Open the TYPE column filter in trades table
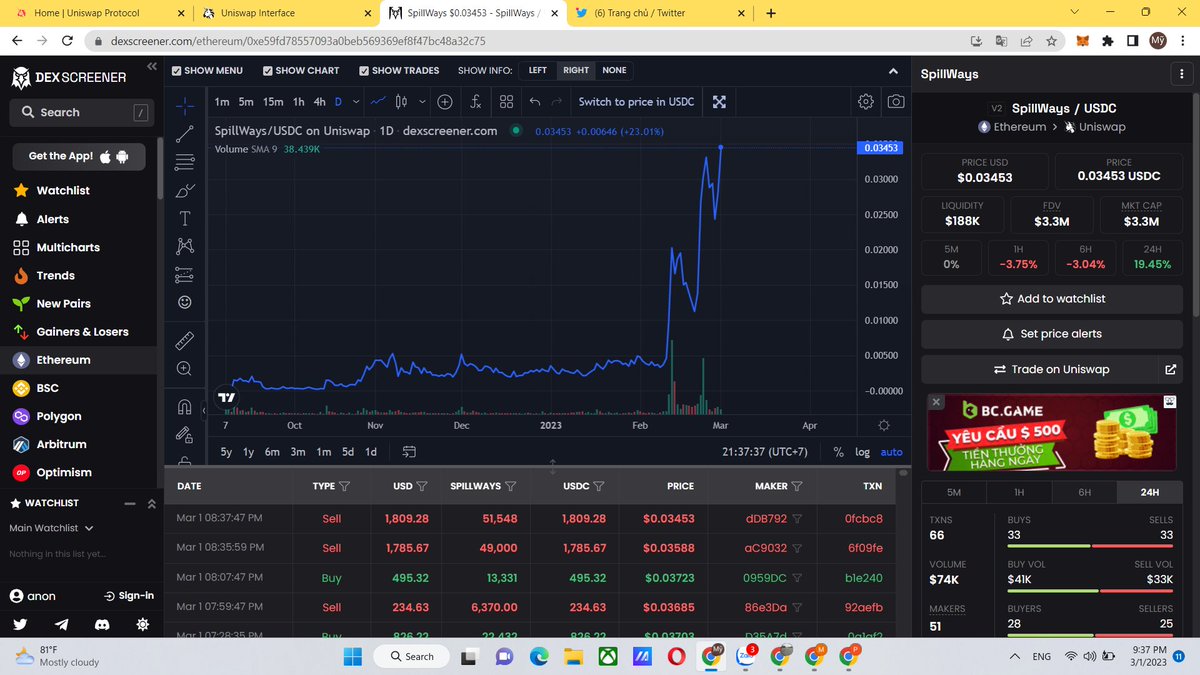1200x675 pixels. tap(344, 486)
